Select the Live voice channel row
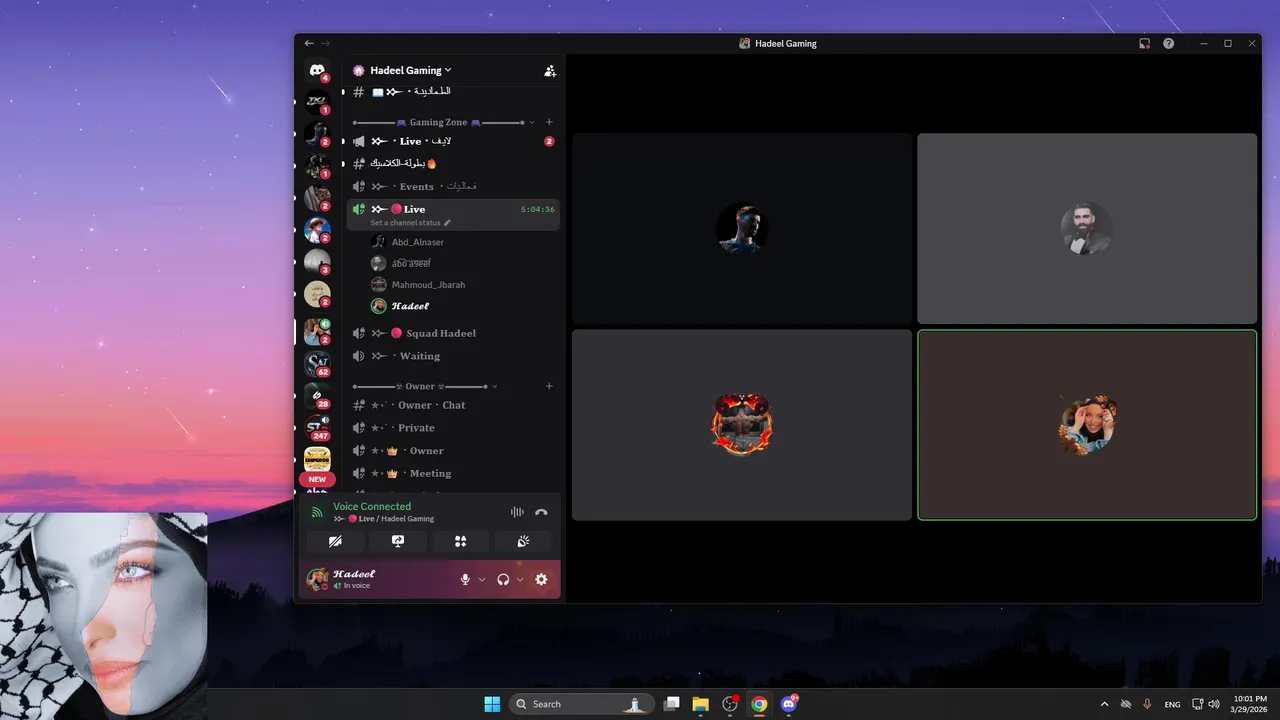The height and width of the screenshot is (720, 1280). click(453, 214)
